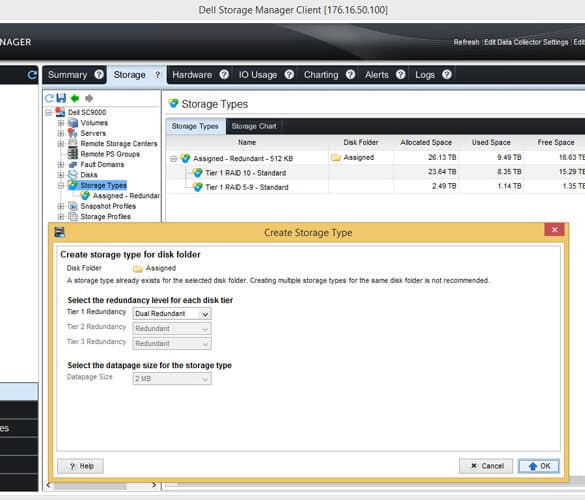
Task: Click the save disk icon in tree toolbar
Action: [x=61, y=98]
